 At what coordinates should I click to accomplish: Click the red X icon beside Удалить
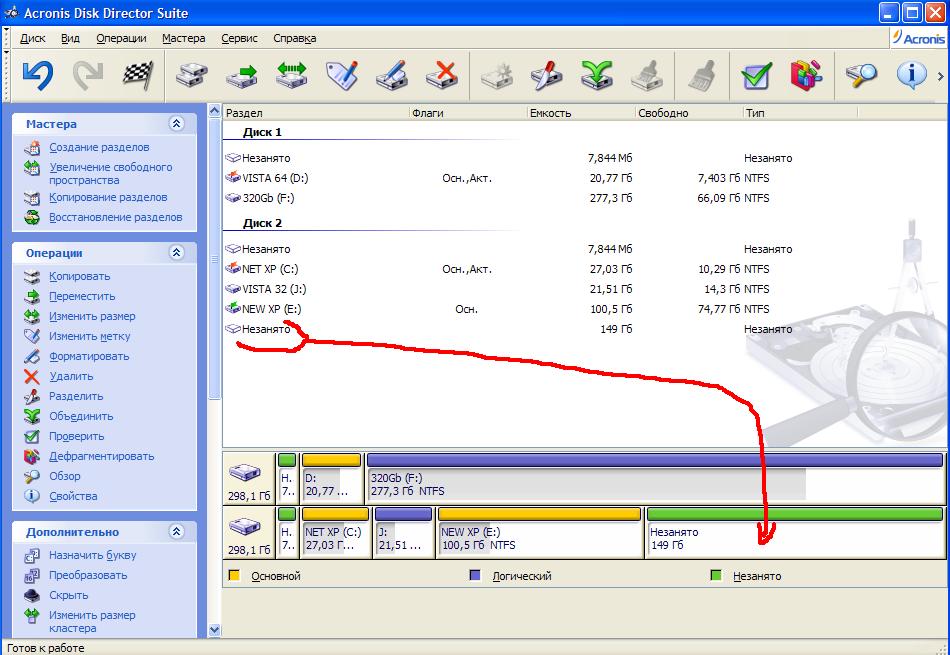pyautogui.click(x=32, y=376)
